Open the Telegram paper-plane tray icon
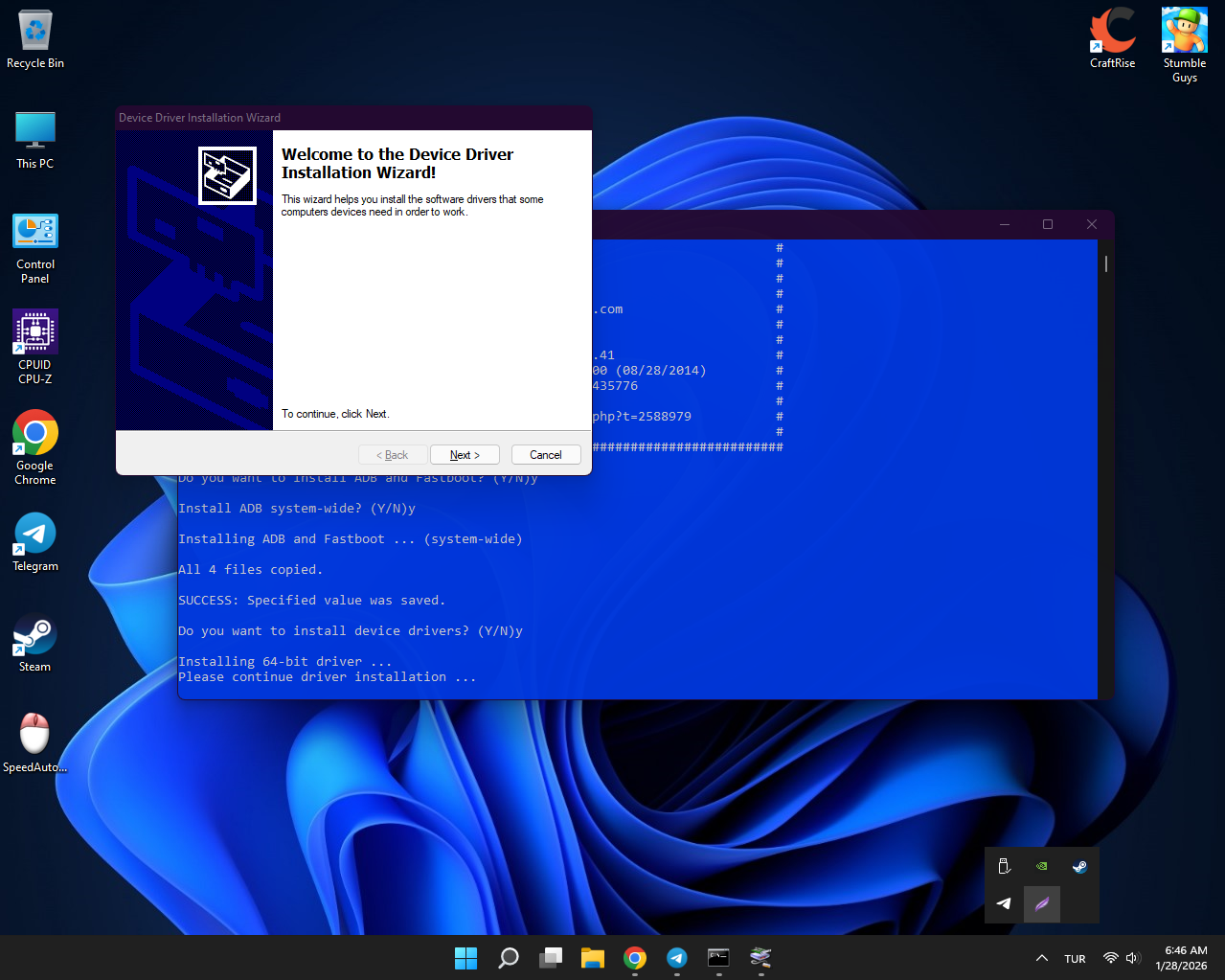This screenshot has height=980, width=1225. point(1004,903)
